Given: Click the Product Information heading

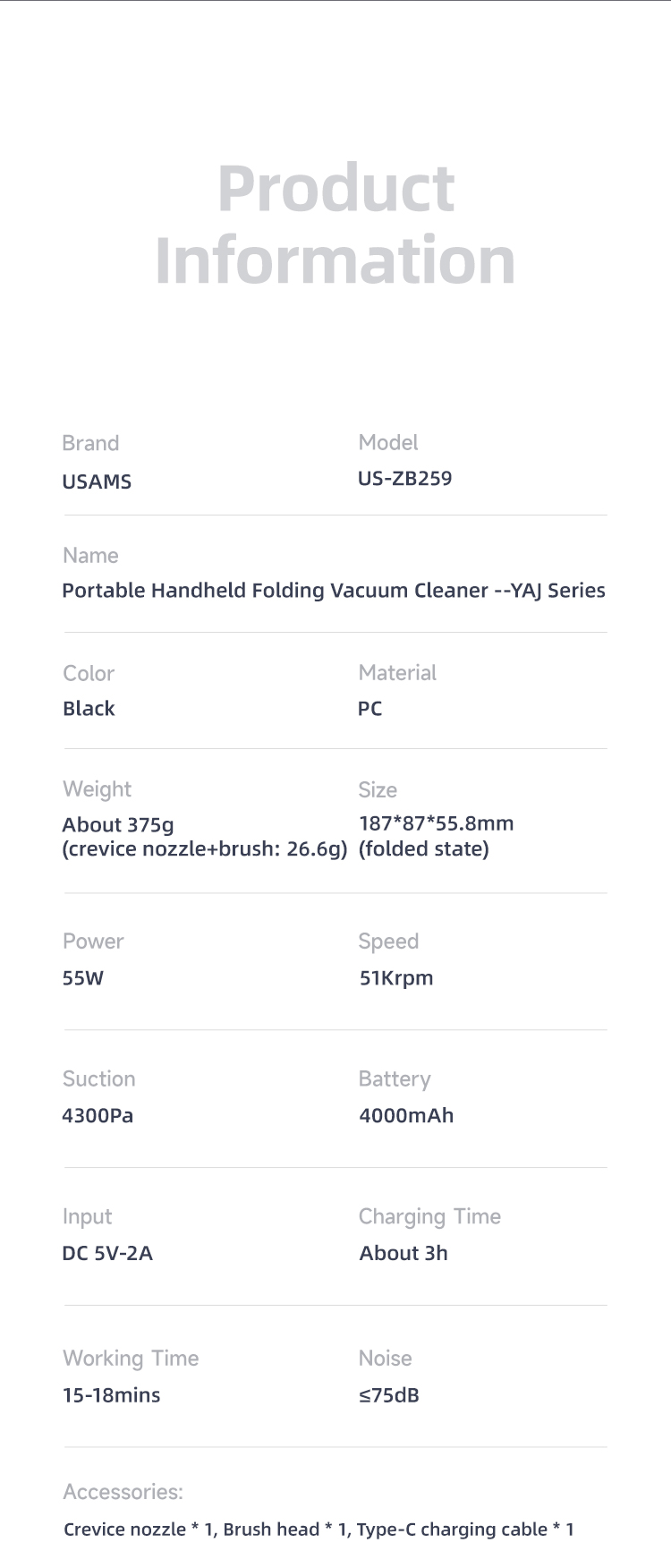Looking at the screenshot, I should [335, 225].
